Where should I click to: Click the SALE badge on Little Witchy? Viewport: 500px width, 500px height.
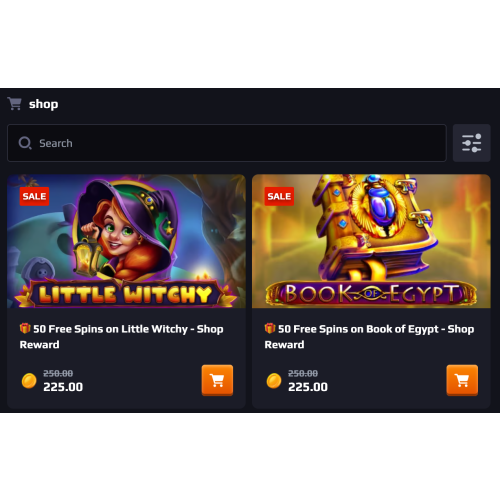[x=34, y=196]
